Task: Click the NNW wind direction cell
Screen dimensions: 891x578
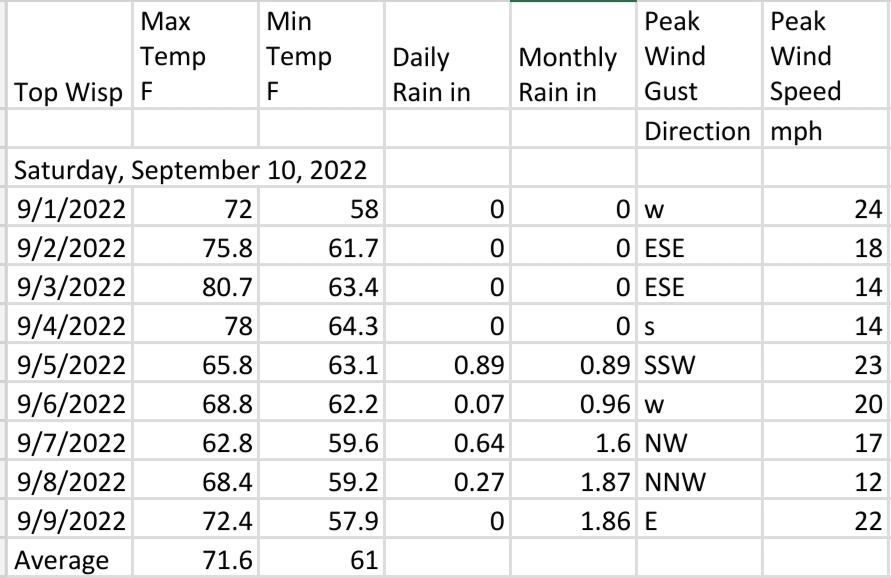Action: click(700, 481)
